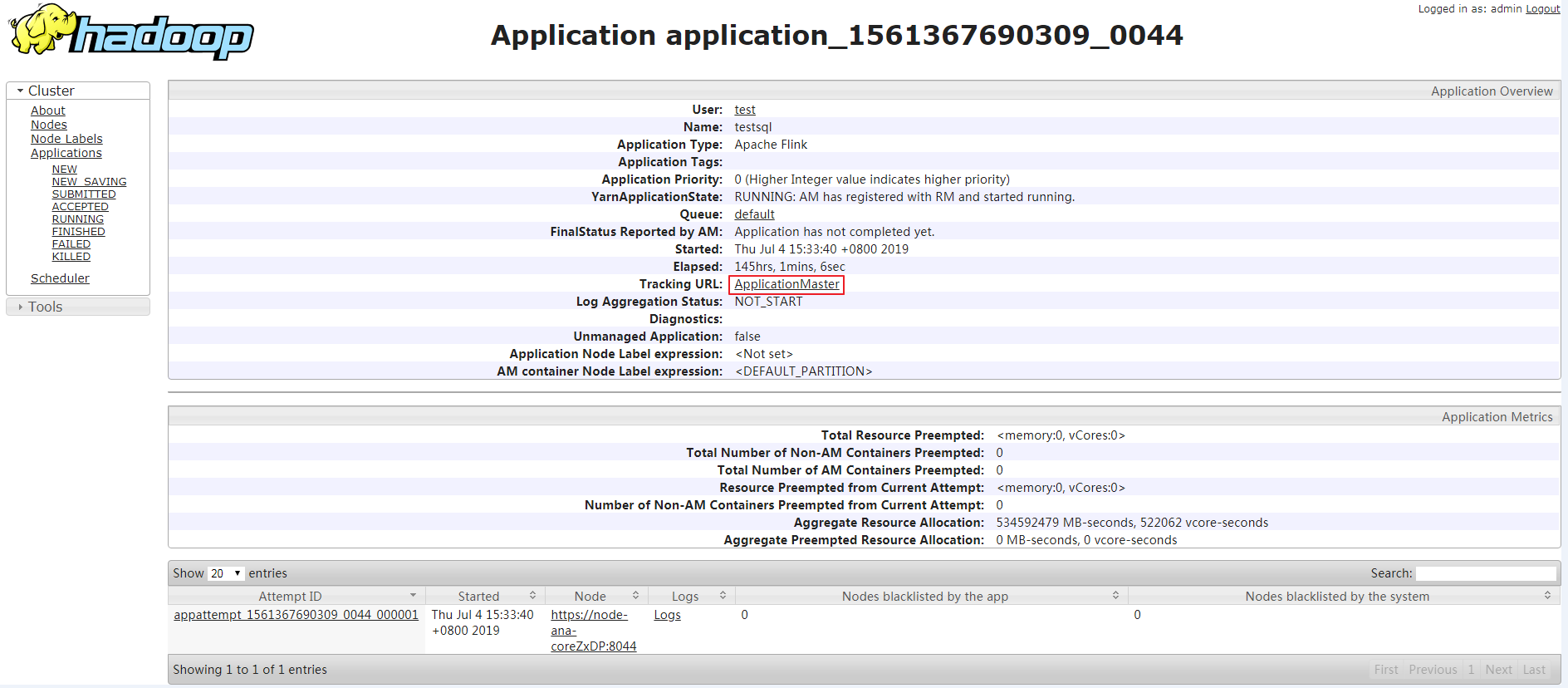Image resolution: width=1568 pixels, height=688 pixels.
Task: Sort by Node column arrows
Action: tap(635, 596)
